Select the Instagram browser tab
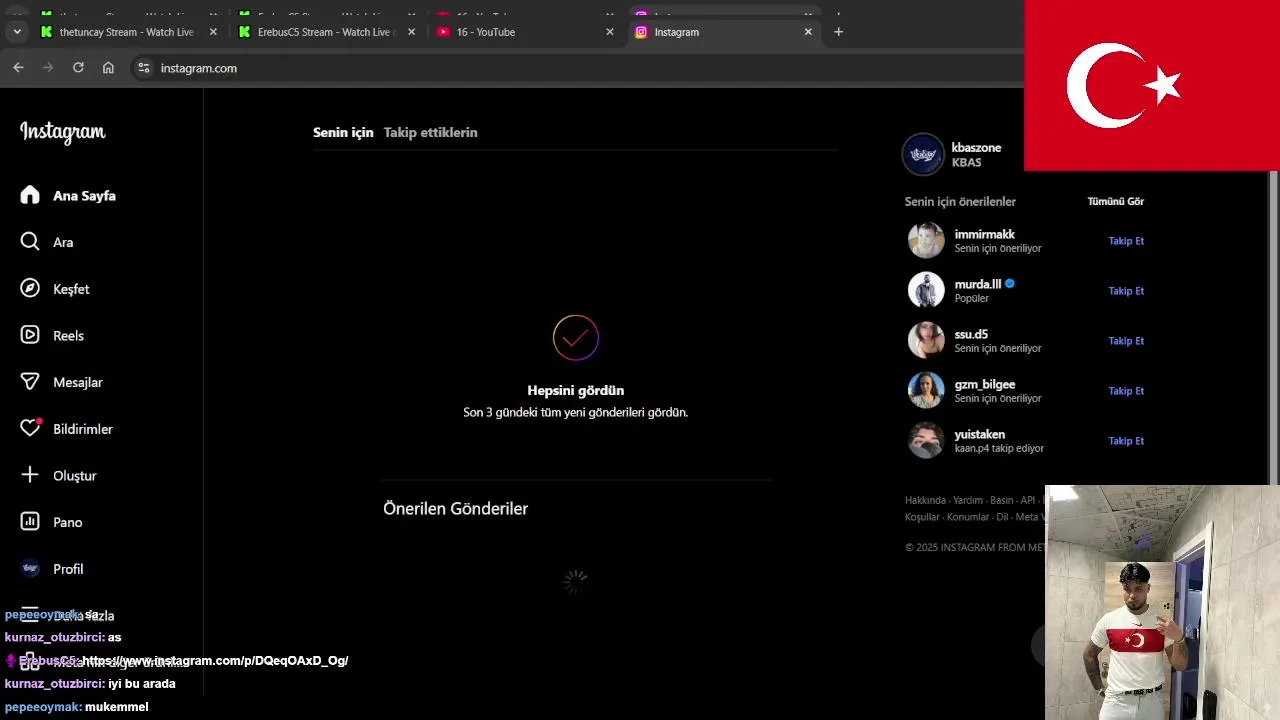 (723, 32)
